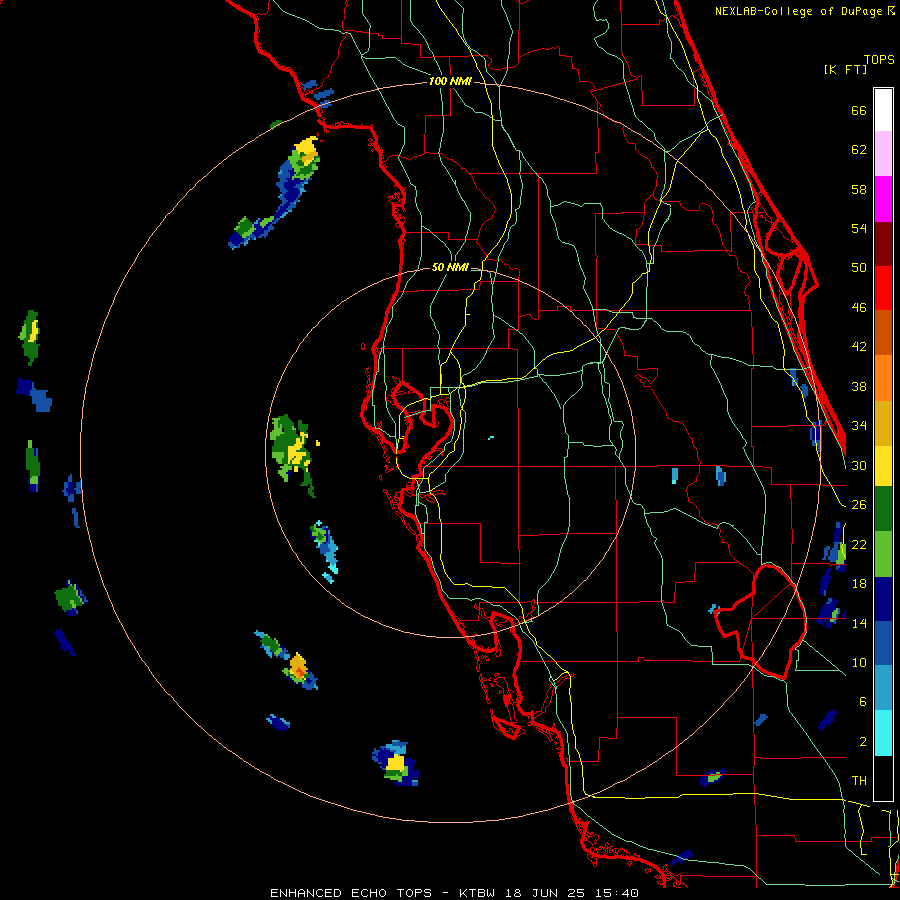Click the 54 value on the legend
This screenshot has height=900, width=900.
(x=859, y=228)
